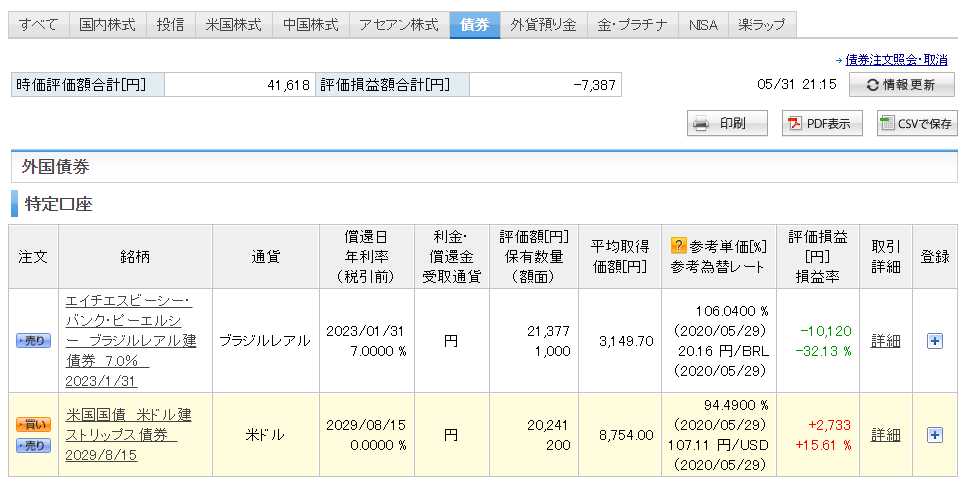This screenshot has width=965, height=487.
Task: Click the average cost 3,149.70
Action: (625, 340)
